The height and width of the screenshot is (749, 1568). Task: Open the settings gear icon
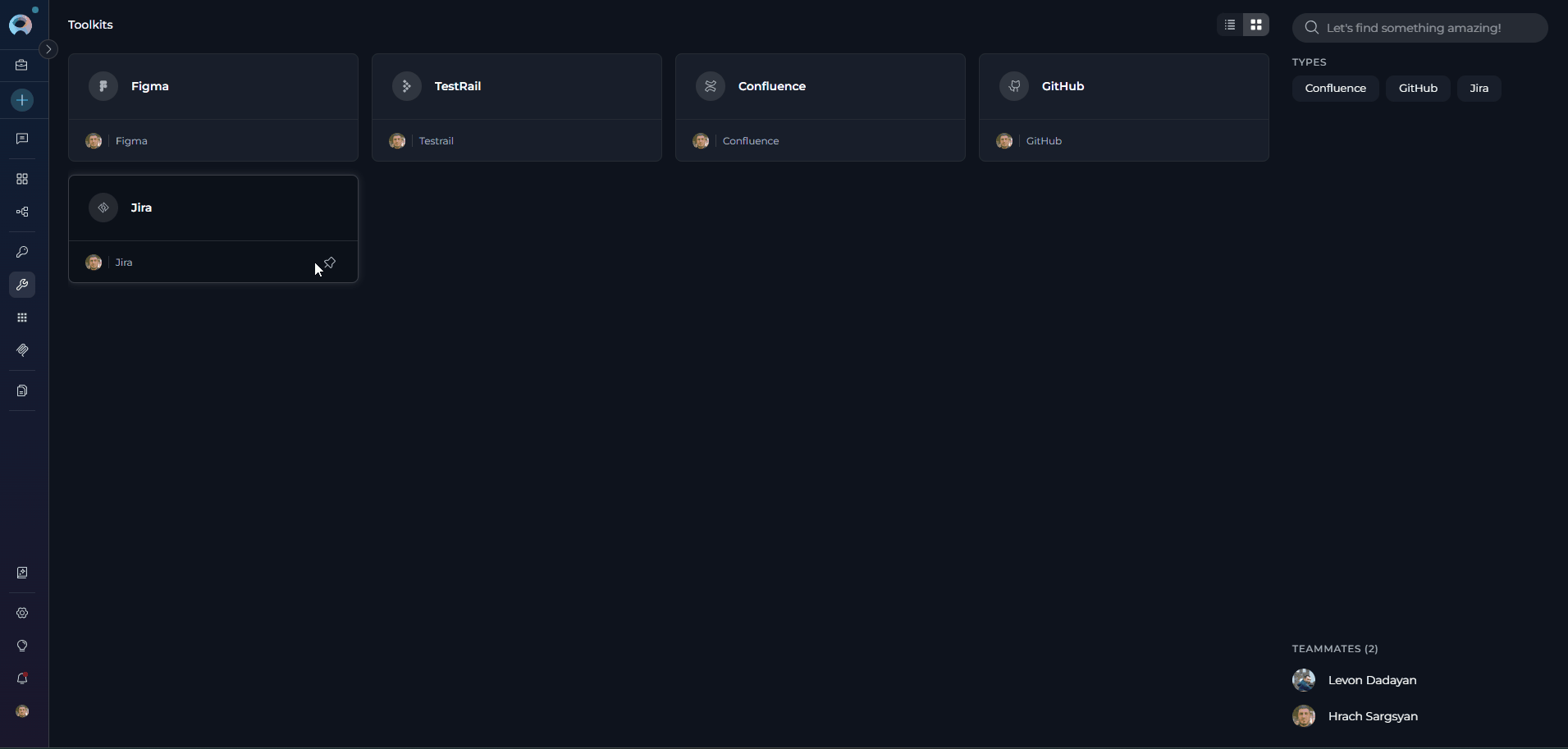click(x=22, y=613)
